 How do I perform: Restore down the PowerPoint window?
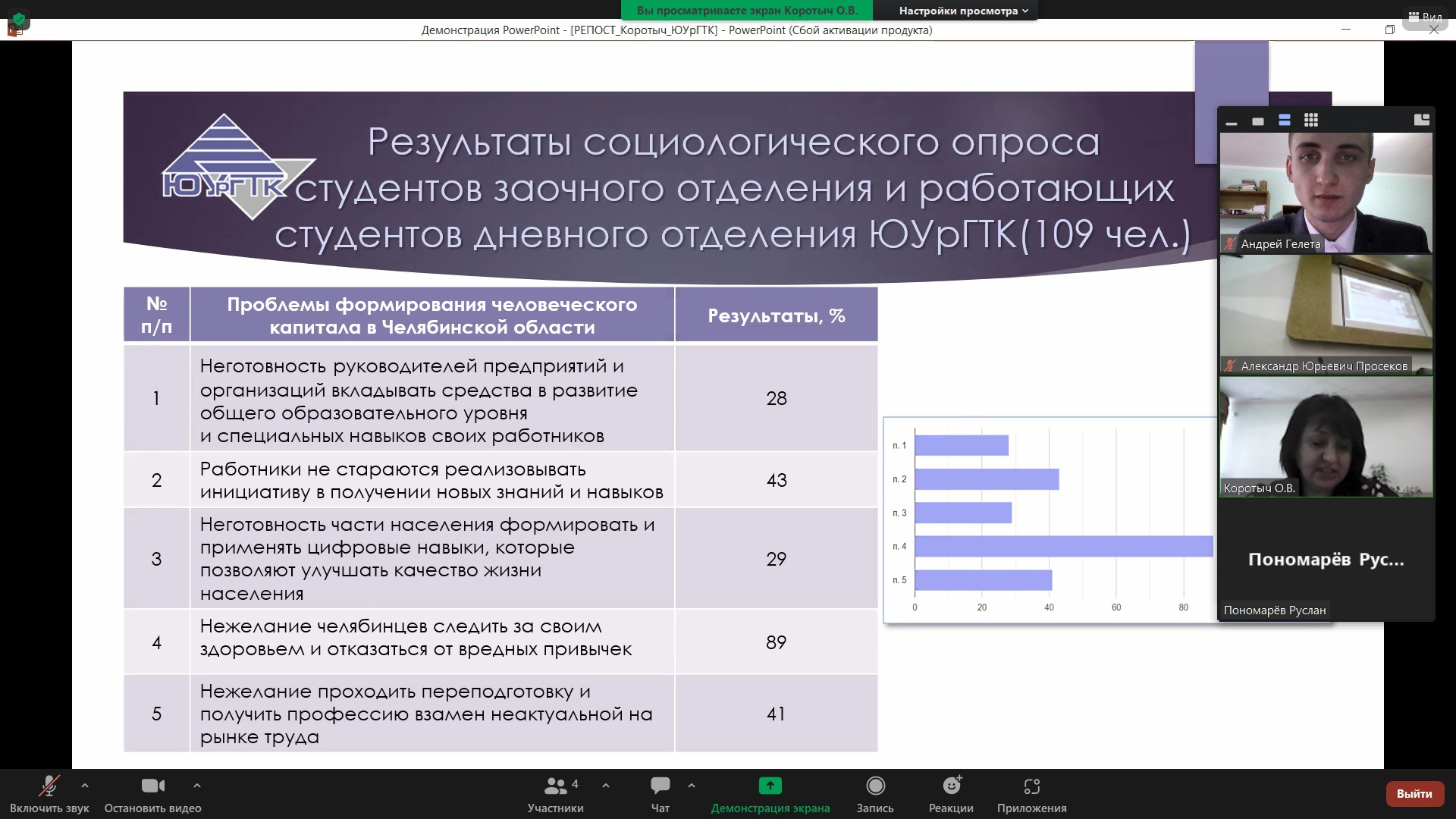pos(1389,30)
